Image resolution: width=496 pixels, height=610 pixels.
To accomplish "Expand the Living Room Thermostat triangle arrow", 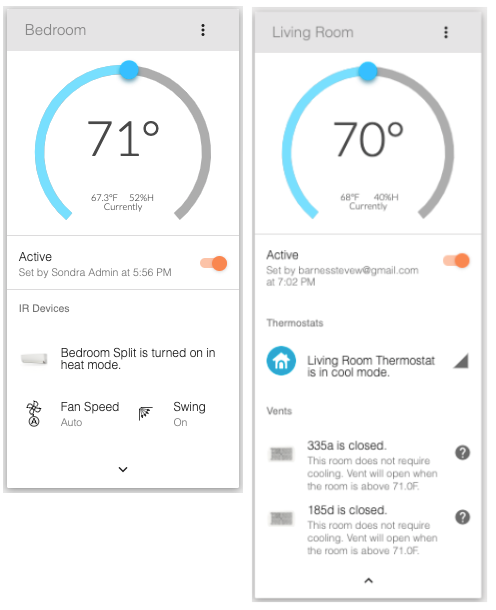I will (x=461, y=361).
